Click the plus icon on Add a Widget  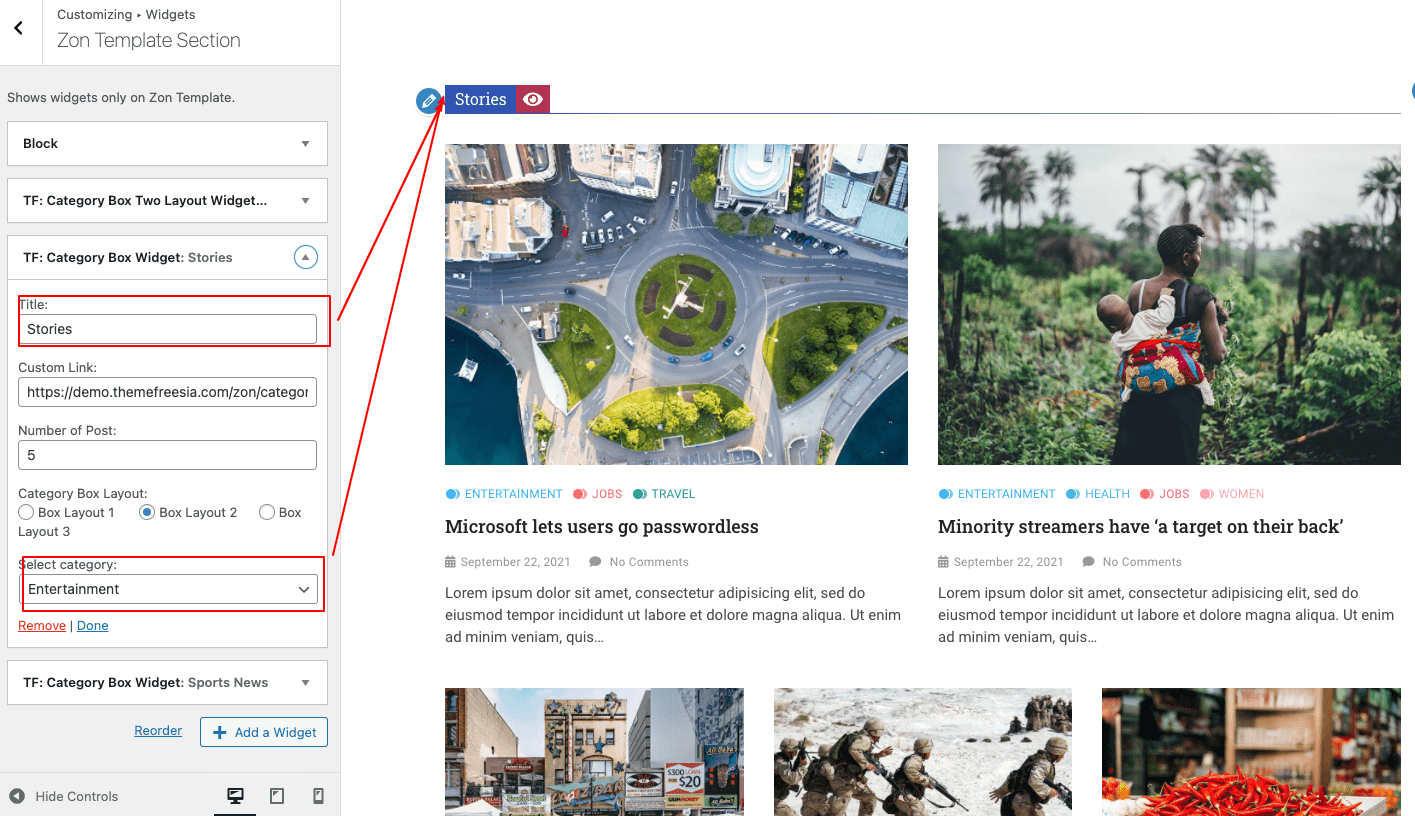219,732
